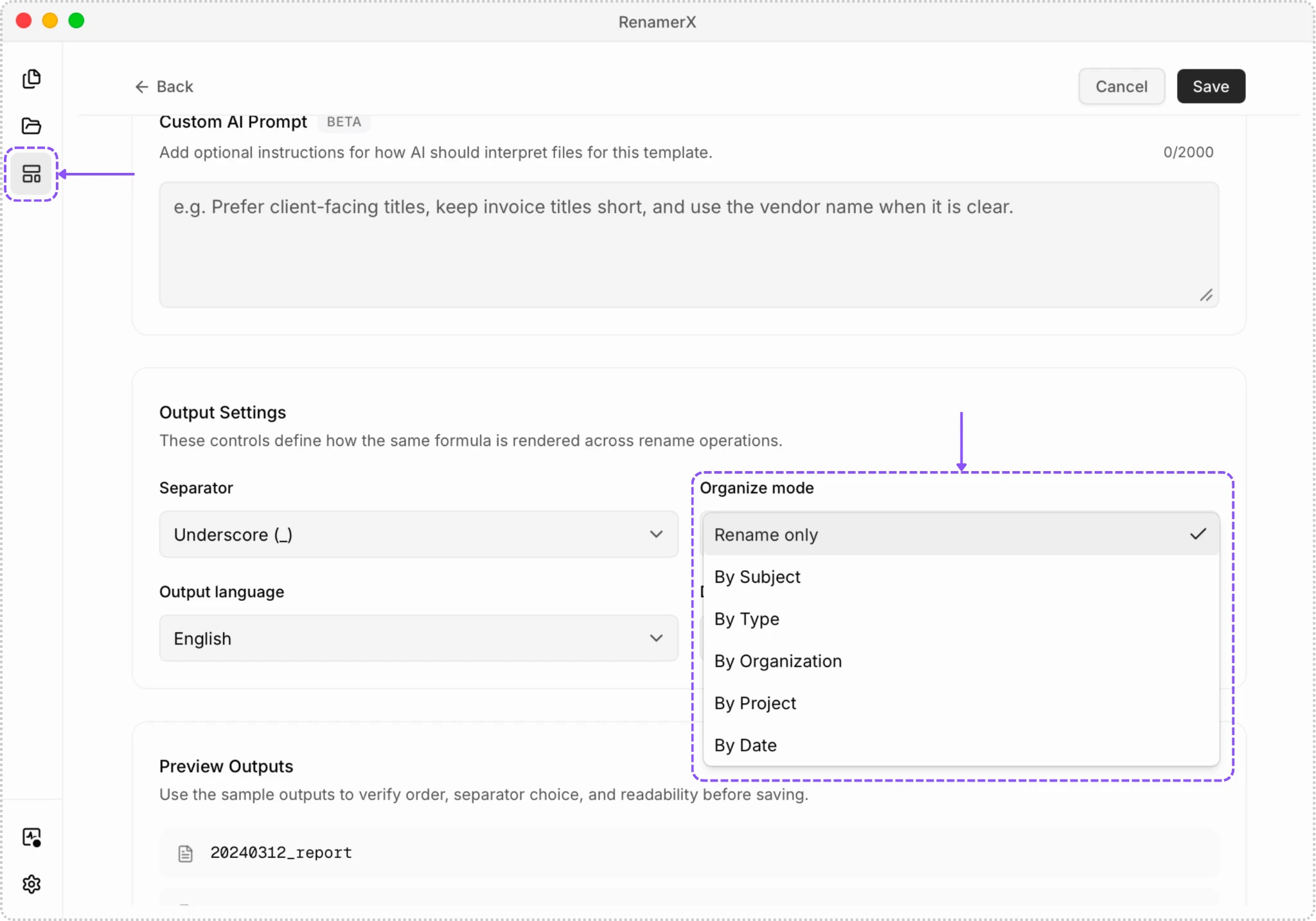The width and height of the screenshot is (1316, 921).
Task: Click the Output Settings heading
Action: point(222,413)
